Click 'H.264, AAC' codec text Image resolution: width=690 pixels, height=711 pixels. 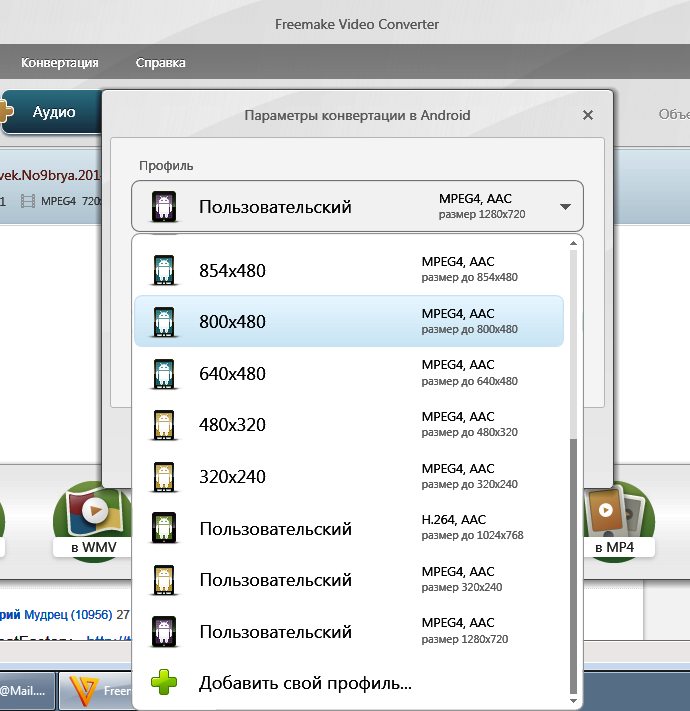pyautogui.click(x=453, y=520)
